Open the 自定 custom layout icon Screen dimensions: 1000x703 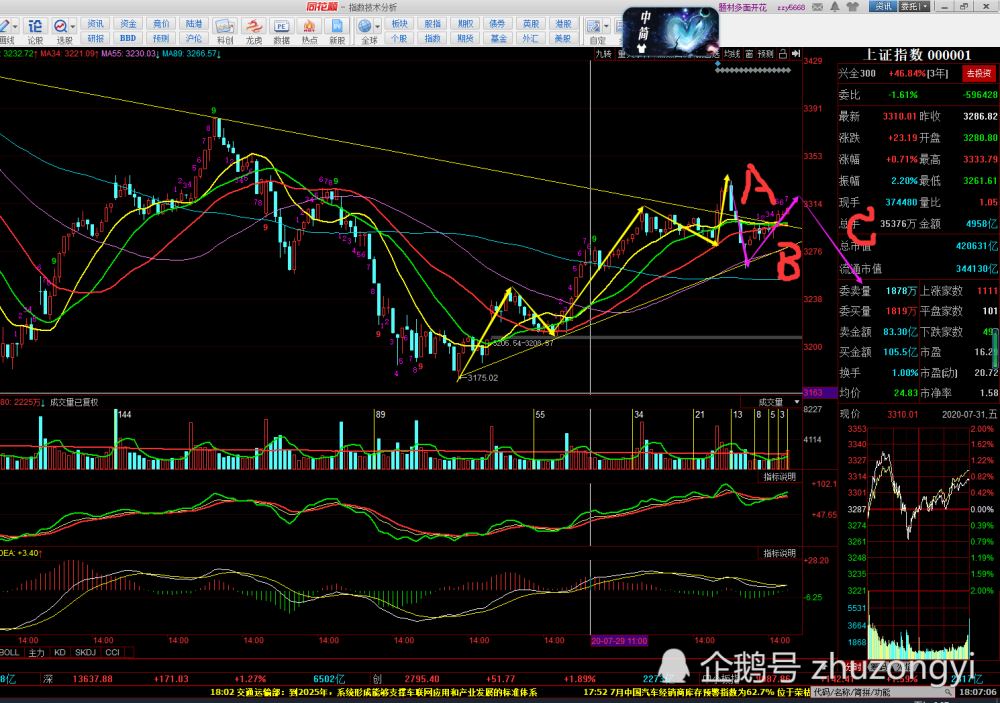[594, 26]
